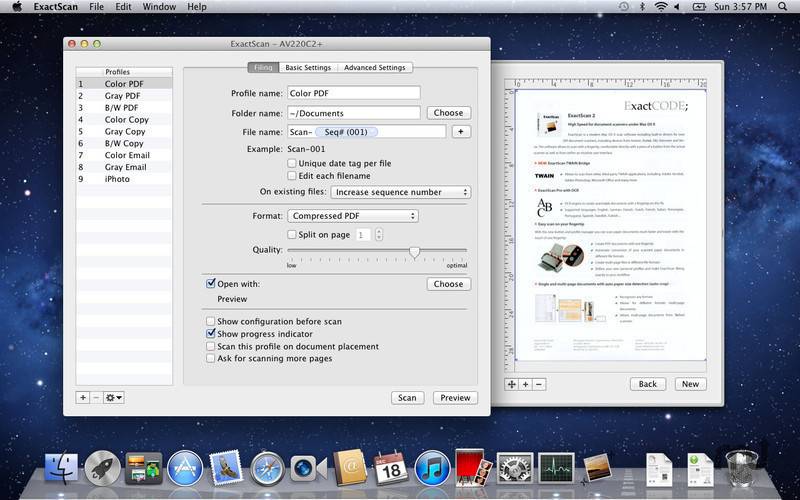The height and width of the screenshot is (500, 800).
Task: Click the fit-to-window arrows icon in preview
Action: pyautogui.click(x=511, y=384)
